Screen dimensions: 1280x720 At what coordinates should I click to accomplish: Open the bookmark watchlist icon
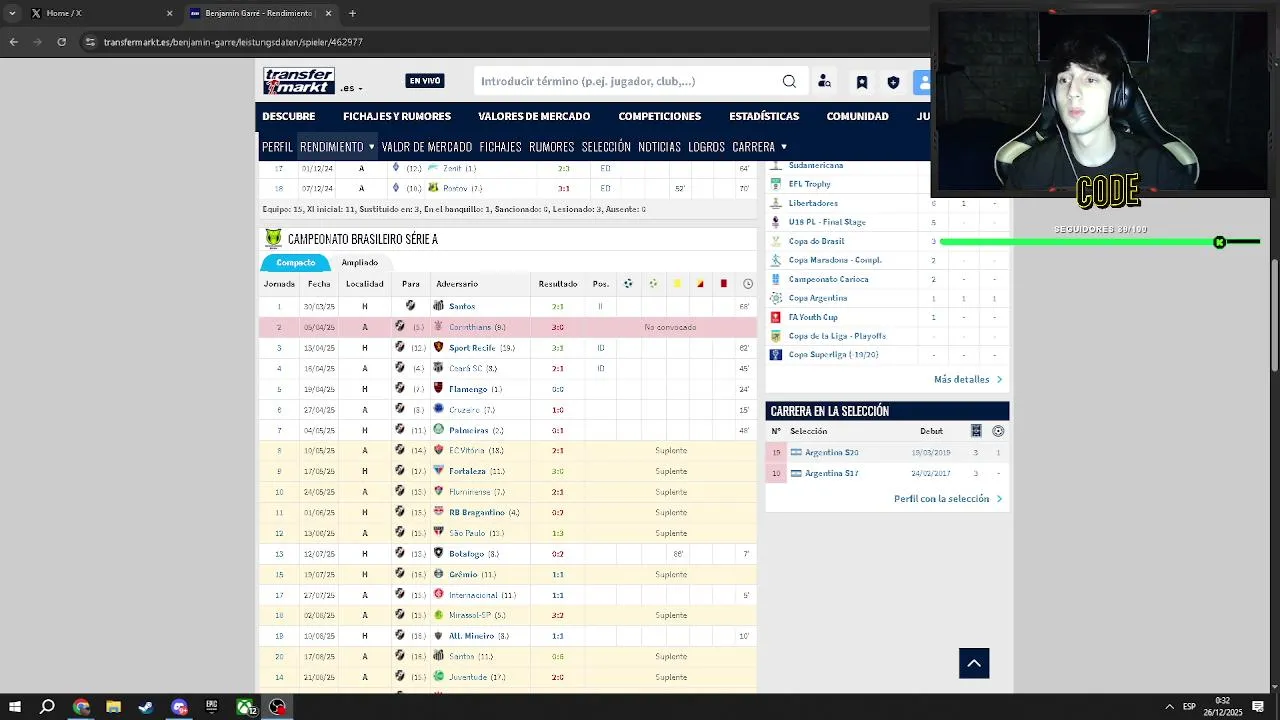[x=862, y=82]
